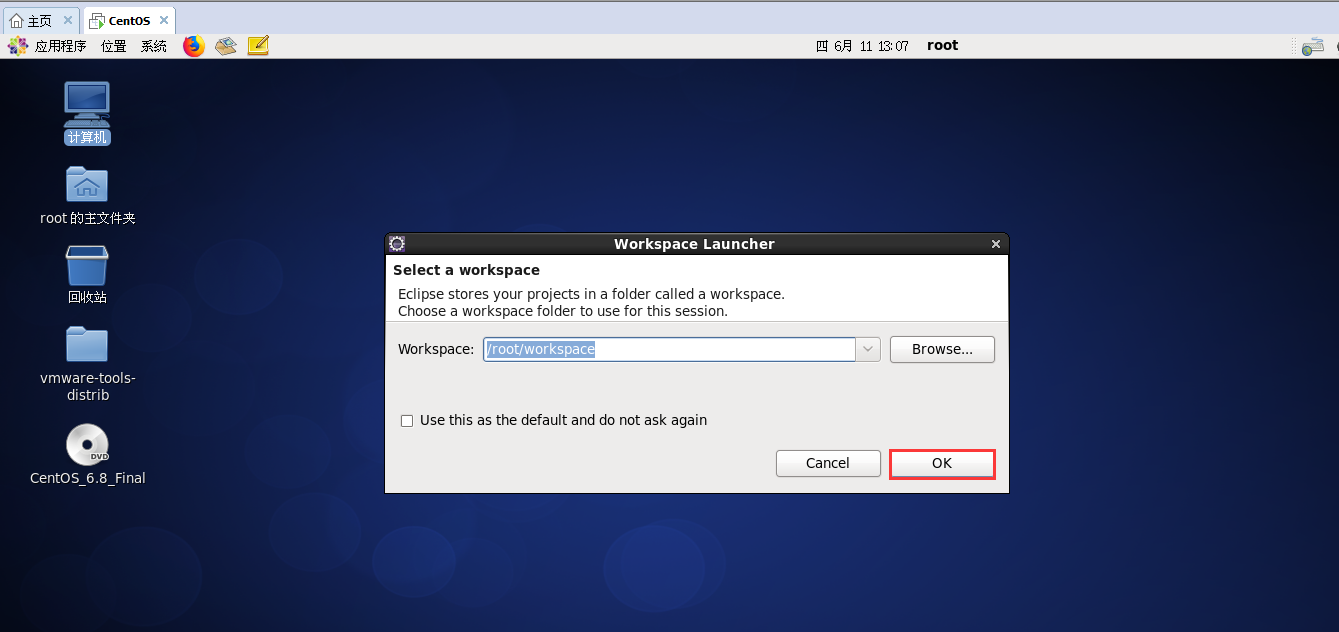1339x632 pixels.
Task: Expand the Workspace path dropdown arrow
Action: click(868, 349)
